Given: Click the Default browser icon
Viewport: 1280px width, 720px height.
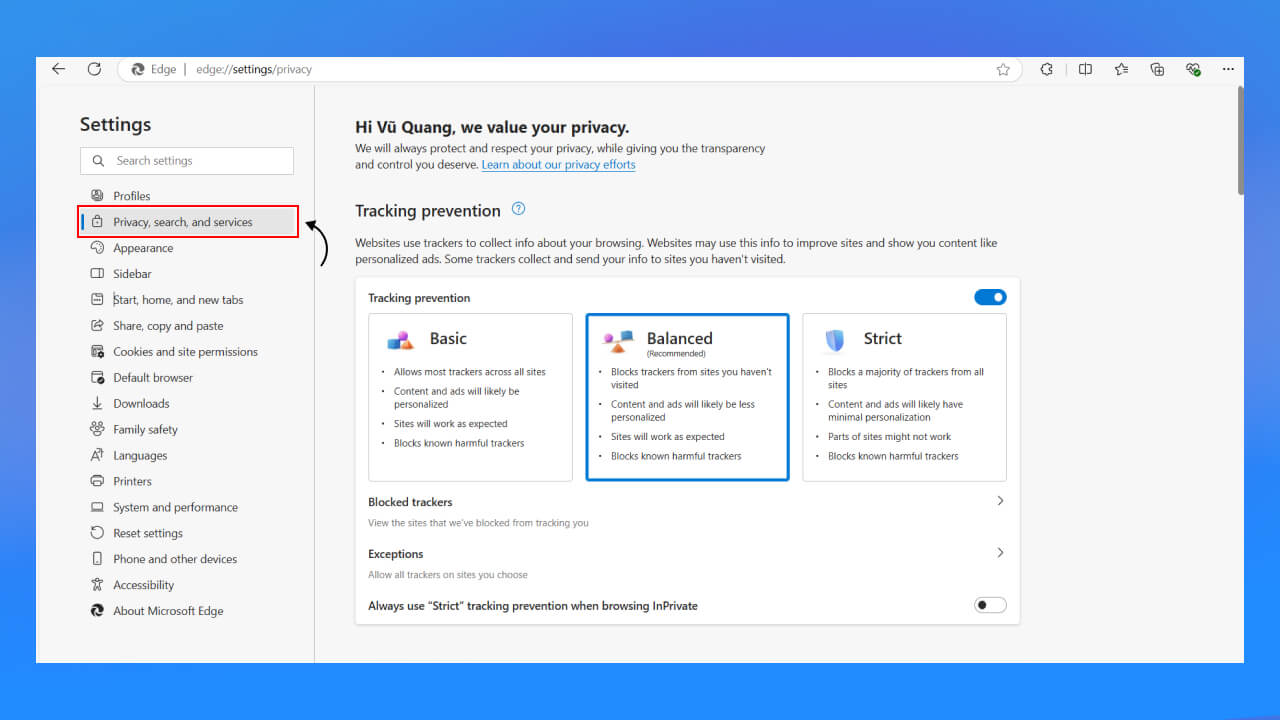Looking at the screenshot, I should (97, 378).
